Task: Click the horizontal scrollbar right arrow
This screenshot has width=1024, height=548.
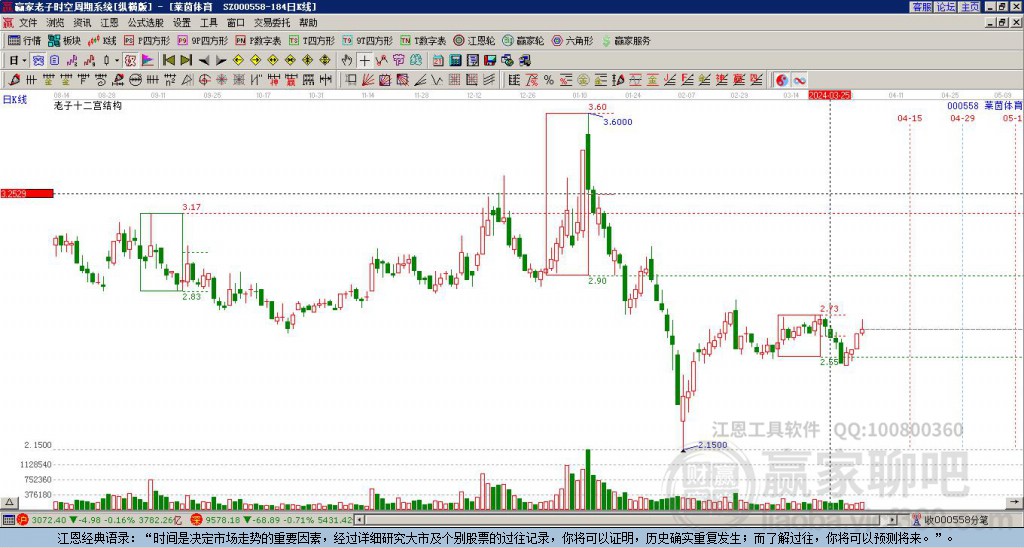Action: coord(893,520)
